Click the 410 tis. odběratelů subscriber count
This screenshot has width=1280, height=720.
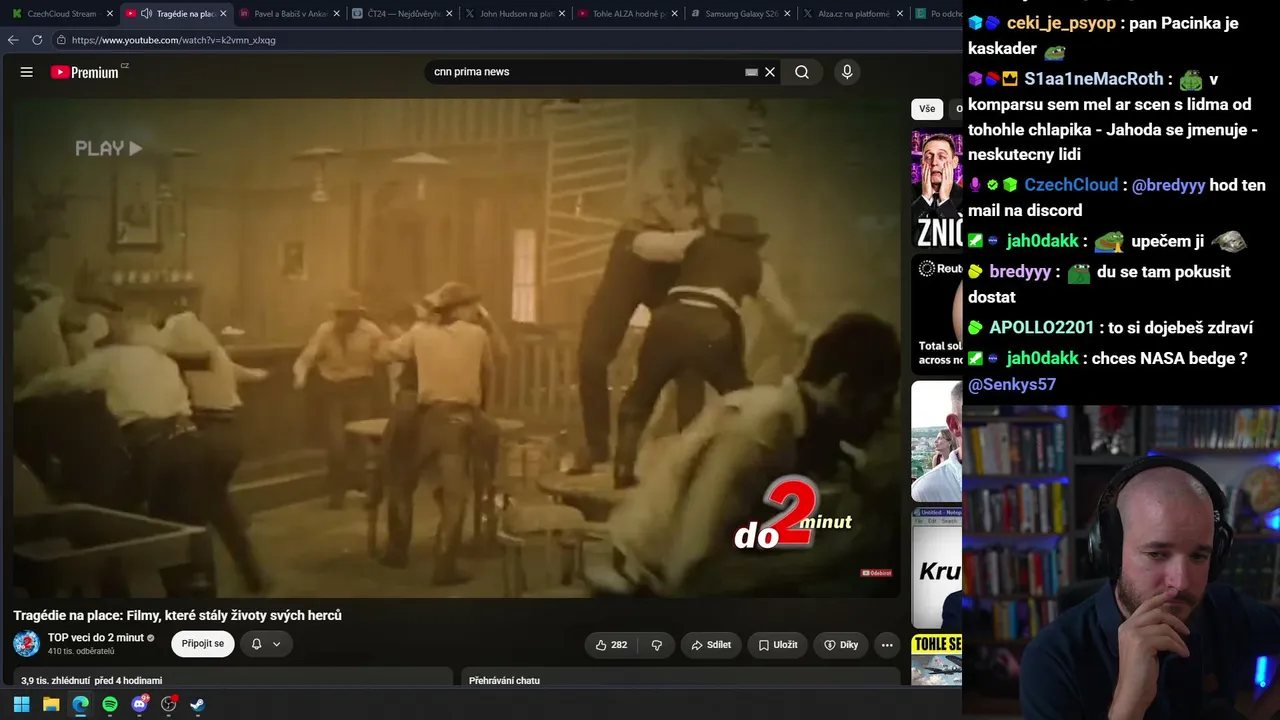(x=81, y=652)
